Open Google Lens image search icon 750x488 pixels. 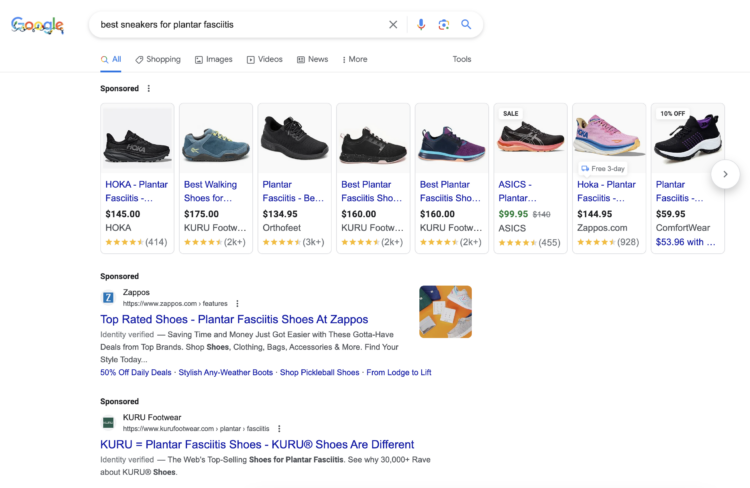(x=443, y=24)
